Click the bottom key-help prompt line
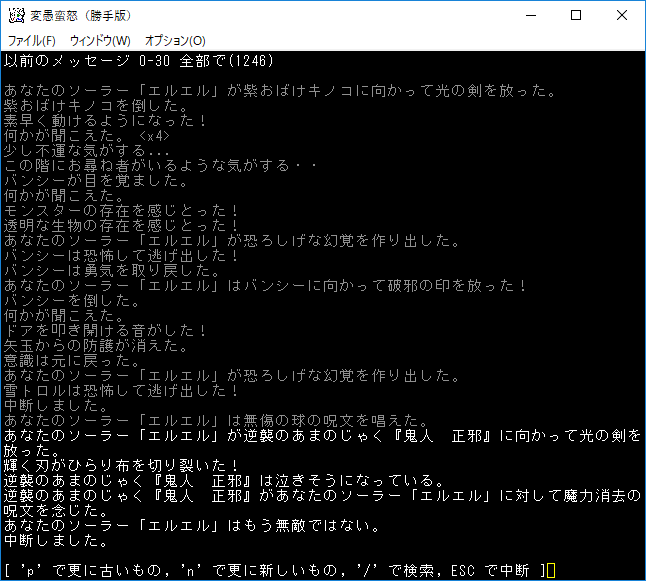This screenshot has height=581, width=646. (x=272, y=570)
